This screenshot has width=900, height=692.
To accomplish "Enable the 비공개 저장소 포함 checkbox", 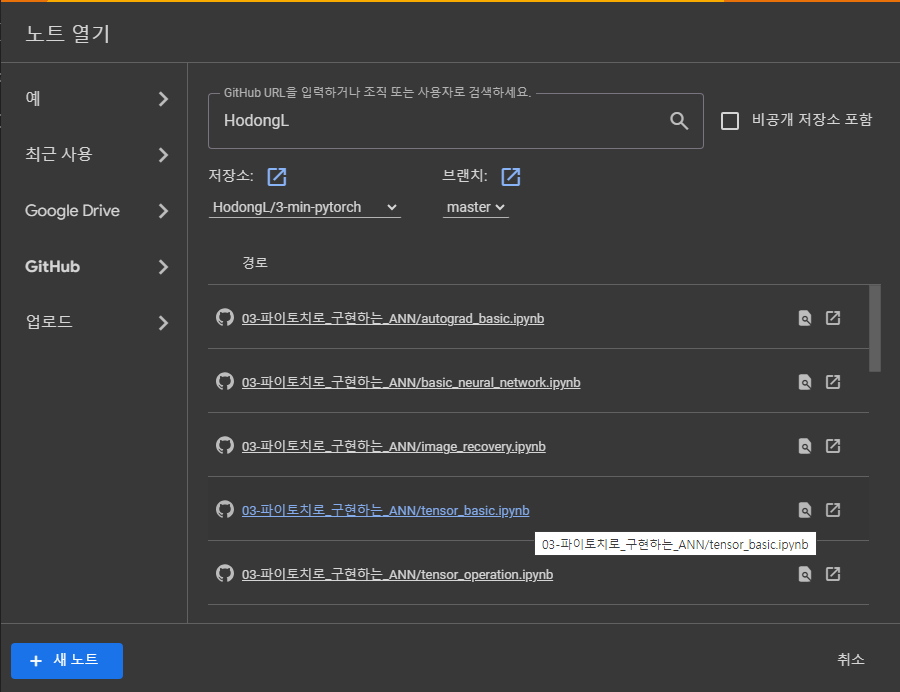I will coord(730,121).
